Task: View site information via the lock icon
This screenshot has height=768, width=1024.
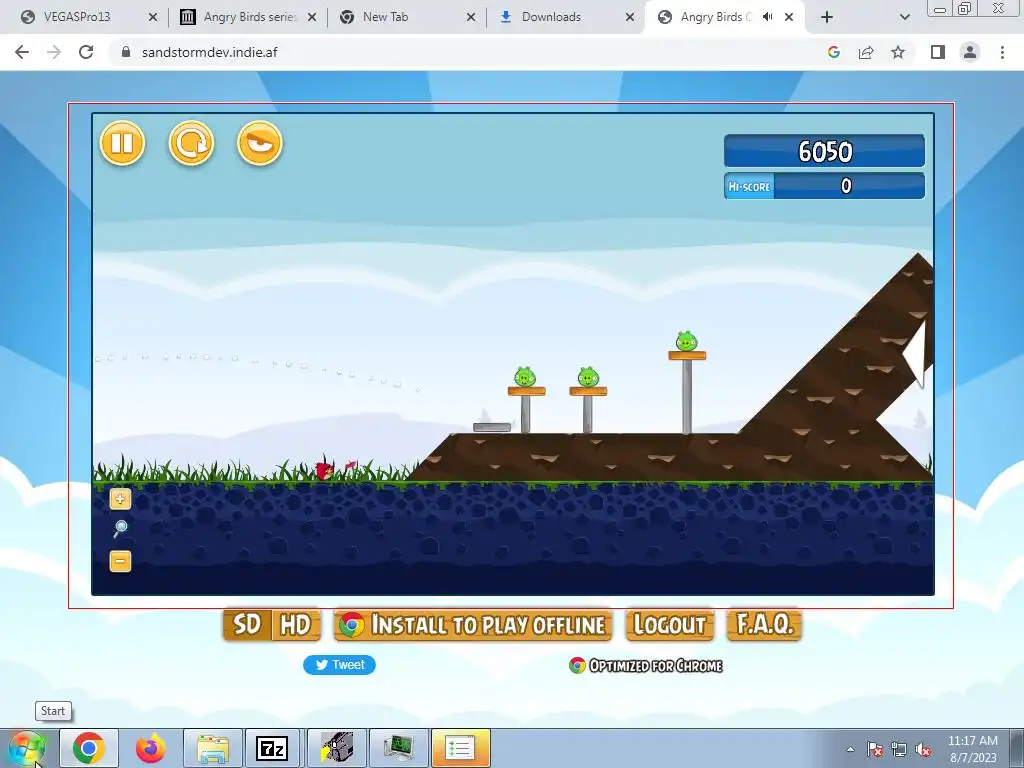Action: coord(126,52)
